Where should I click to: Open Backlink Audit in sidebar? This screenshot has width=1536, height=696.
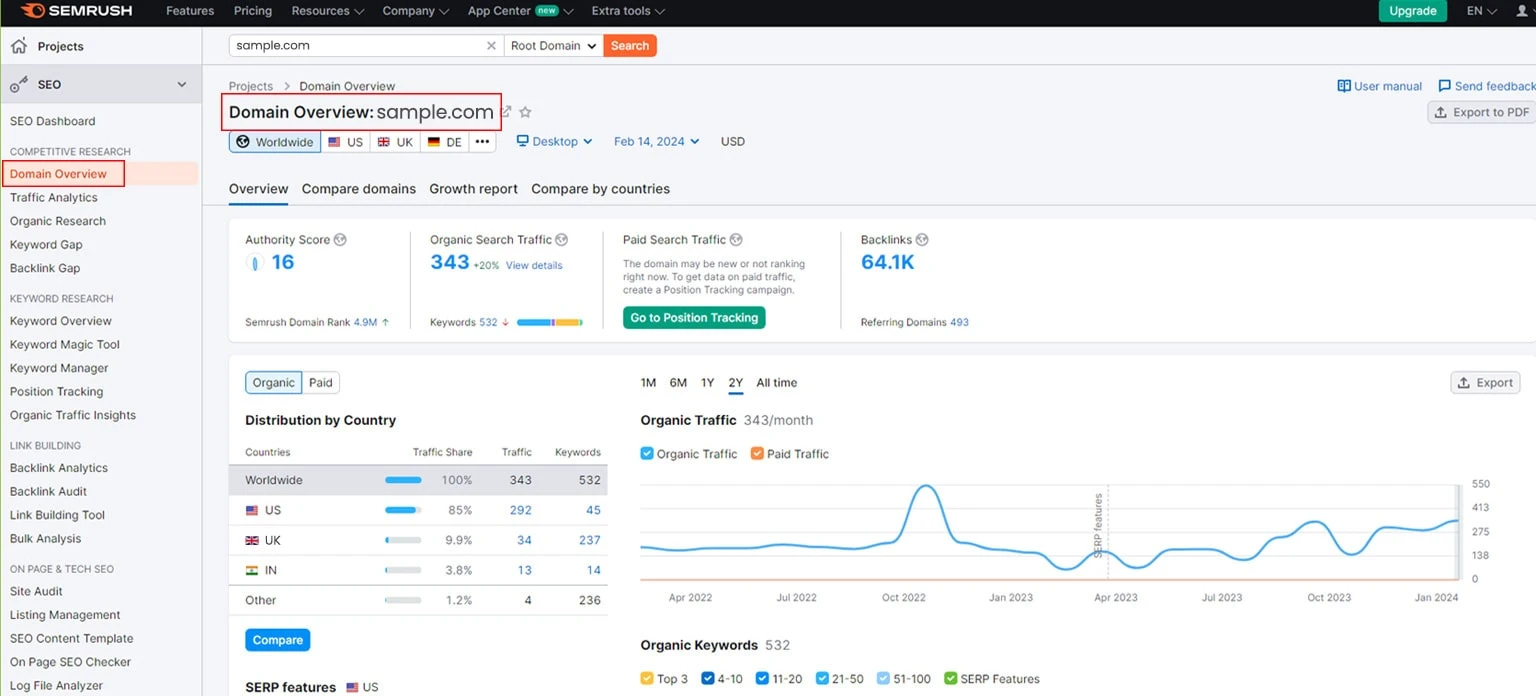tap(48, 492)
